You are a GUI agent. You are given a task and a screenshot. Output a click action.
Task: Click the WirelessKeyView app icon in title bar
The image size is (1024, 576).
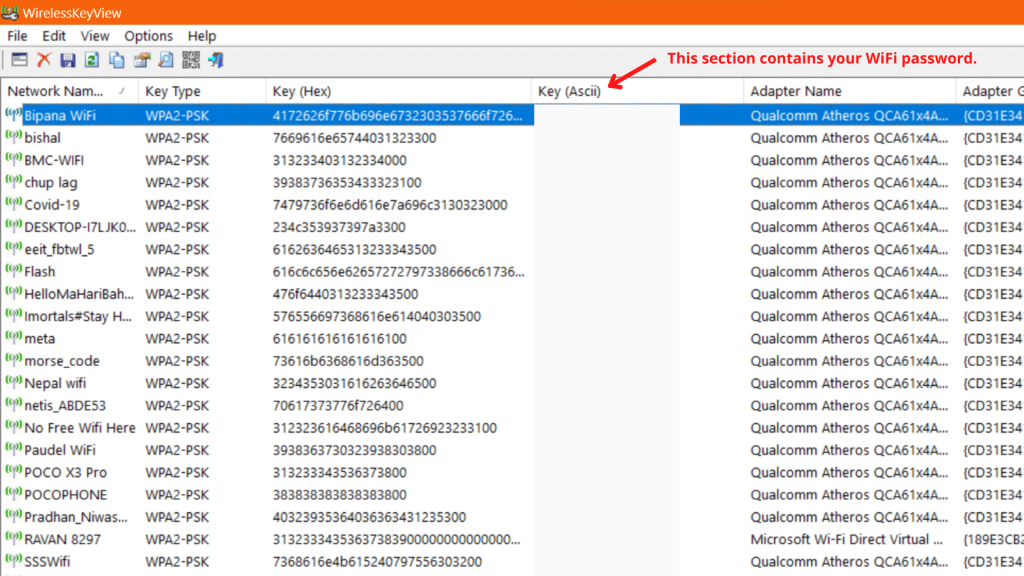point(10,12)
